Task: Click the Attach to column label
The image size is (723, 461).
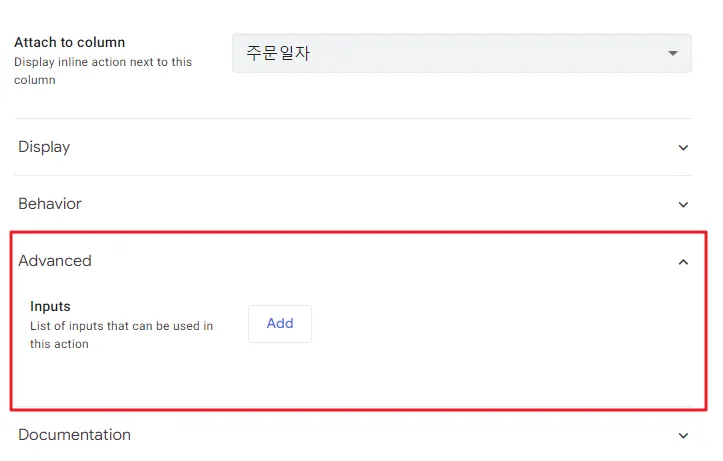Action: pyautogui.click(x=70, y=43)
